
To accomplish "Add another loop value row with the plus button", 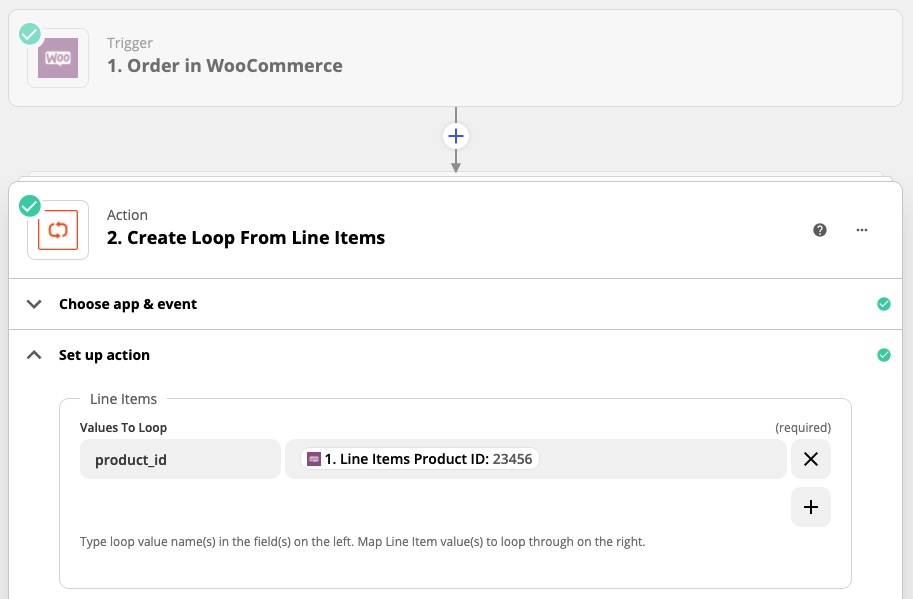I will [811, 507].
